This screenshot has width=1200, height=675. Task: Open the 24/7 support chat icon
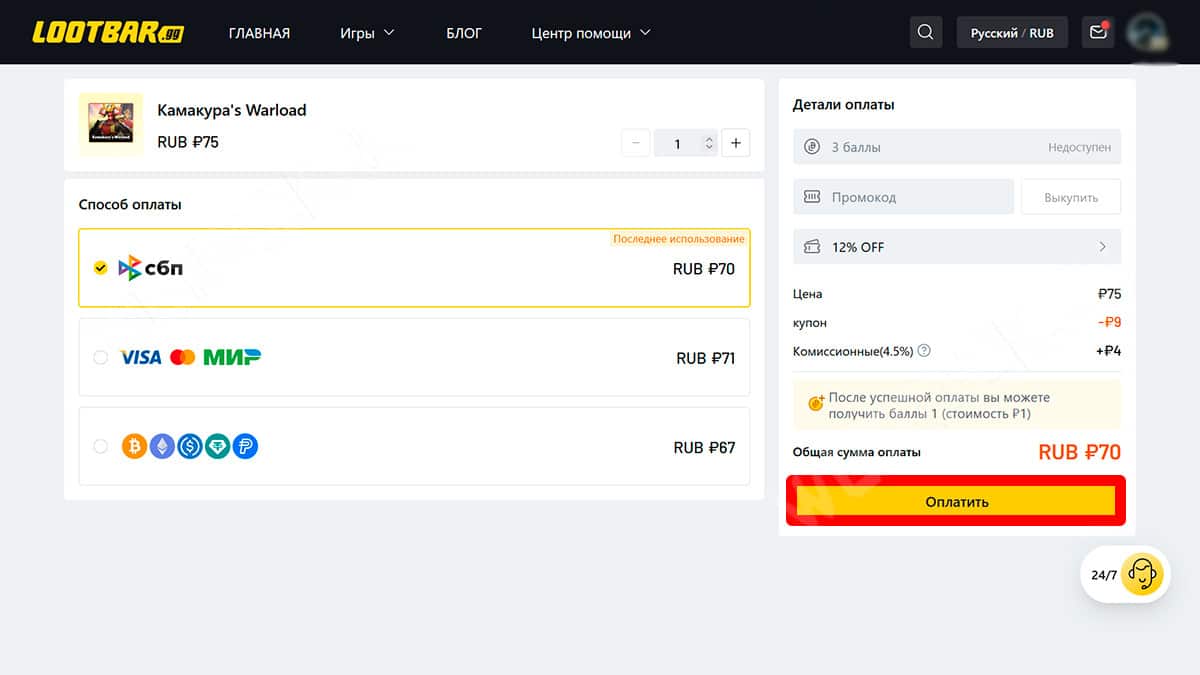coord(1141,575)
